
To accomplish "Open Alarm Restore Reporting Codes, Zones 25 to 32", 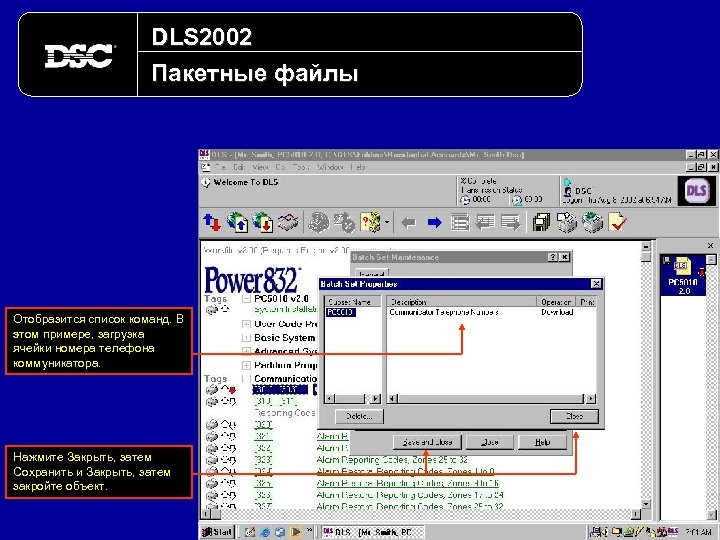I will tap(410, 506).
